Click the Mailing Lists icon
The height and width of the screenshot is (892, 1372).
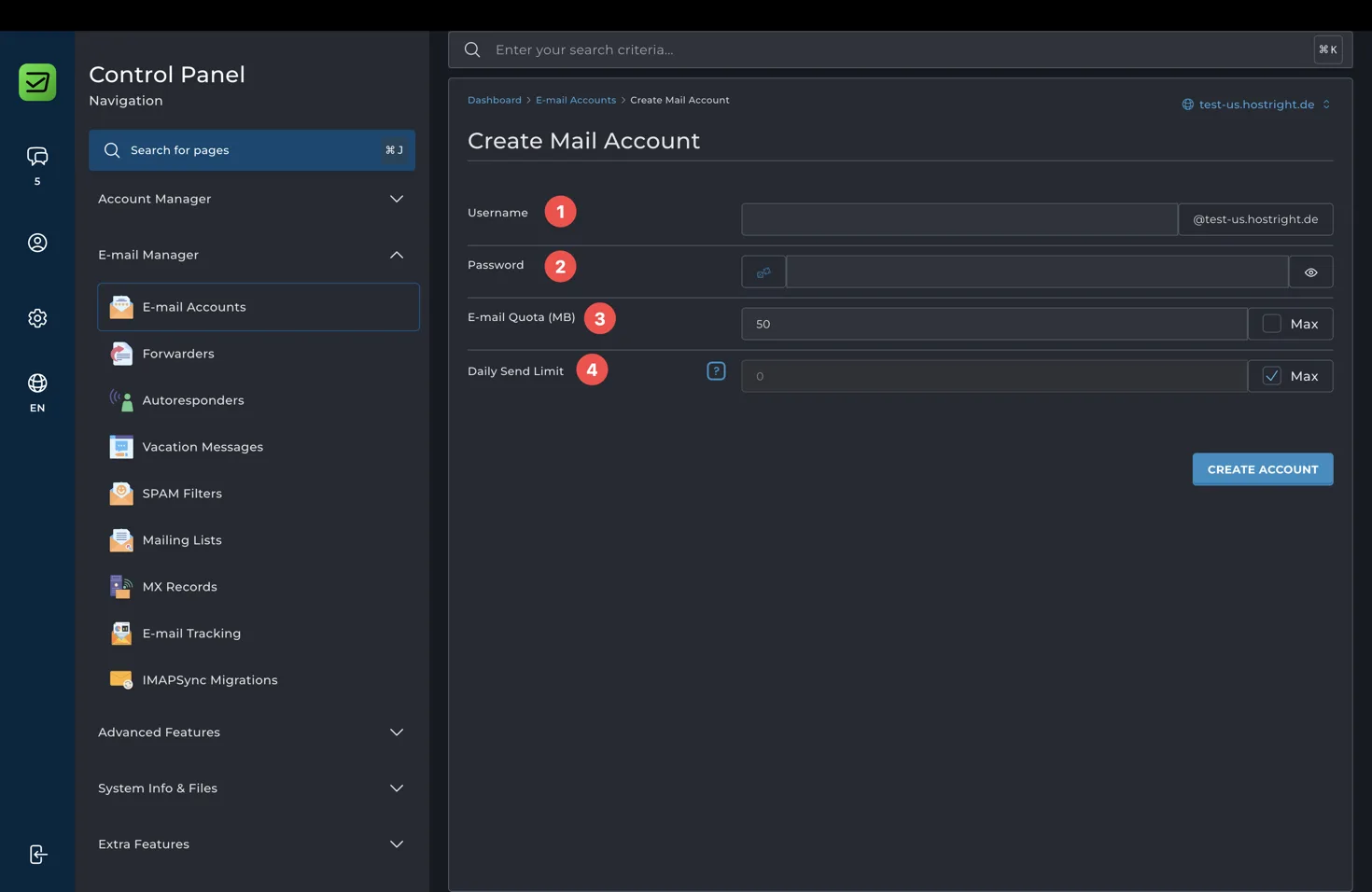(121, 540)
